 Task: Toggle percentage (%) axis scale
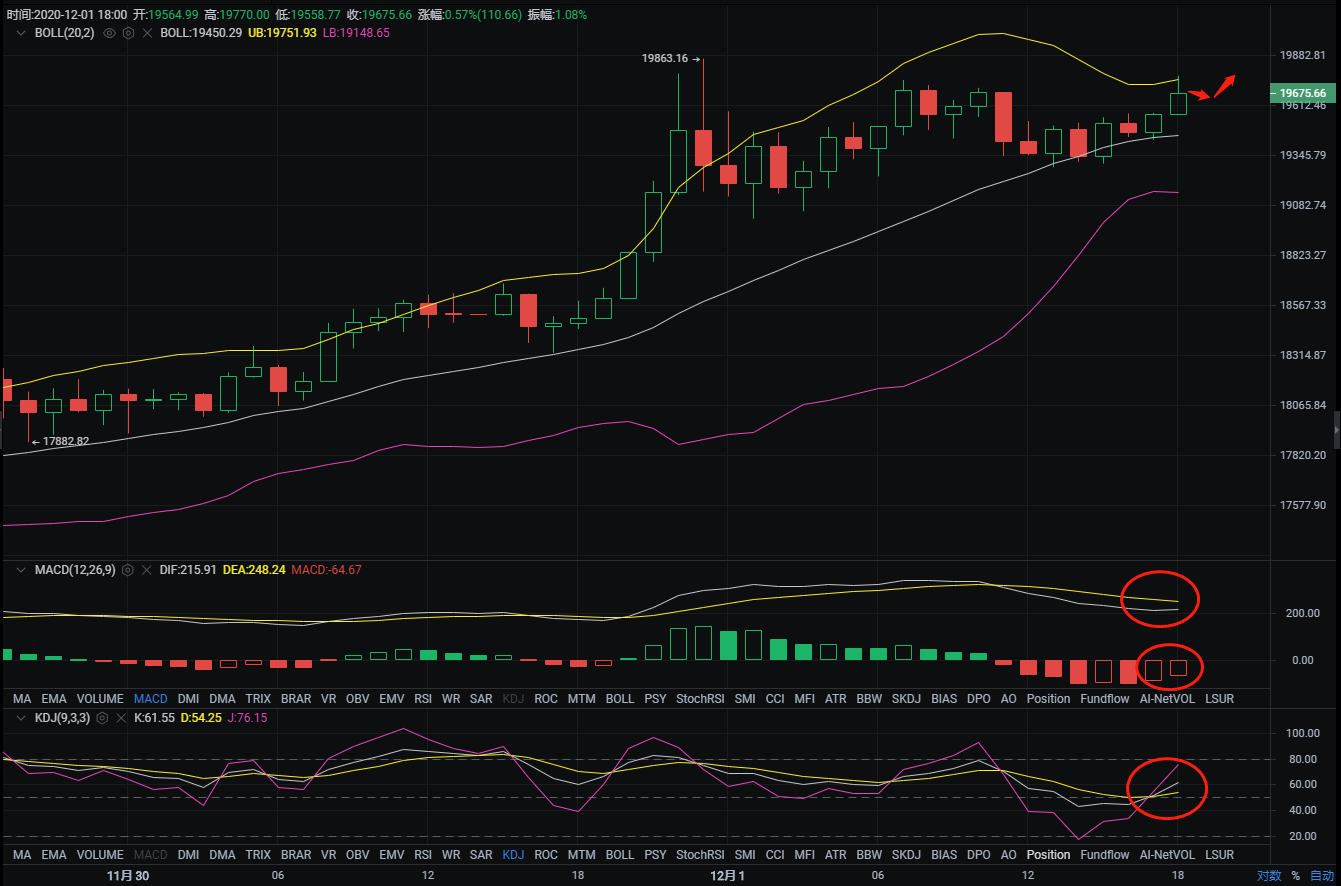coord(1296,875)
